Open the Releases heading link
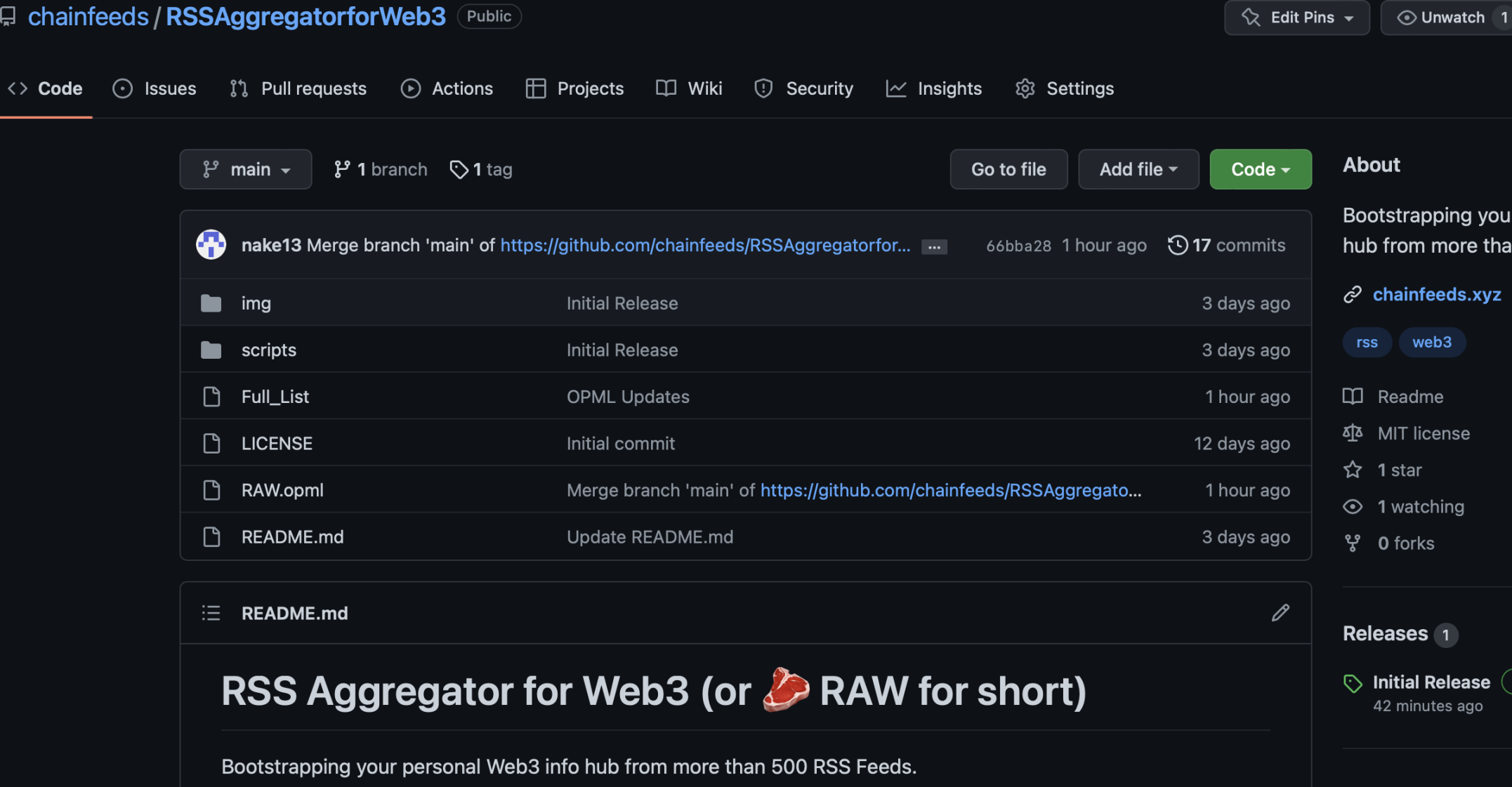Image resolution: width=1512 pixels, height=787 pixels. pyautogui.click(x=1386, y=633)
